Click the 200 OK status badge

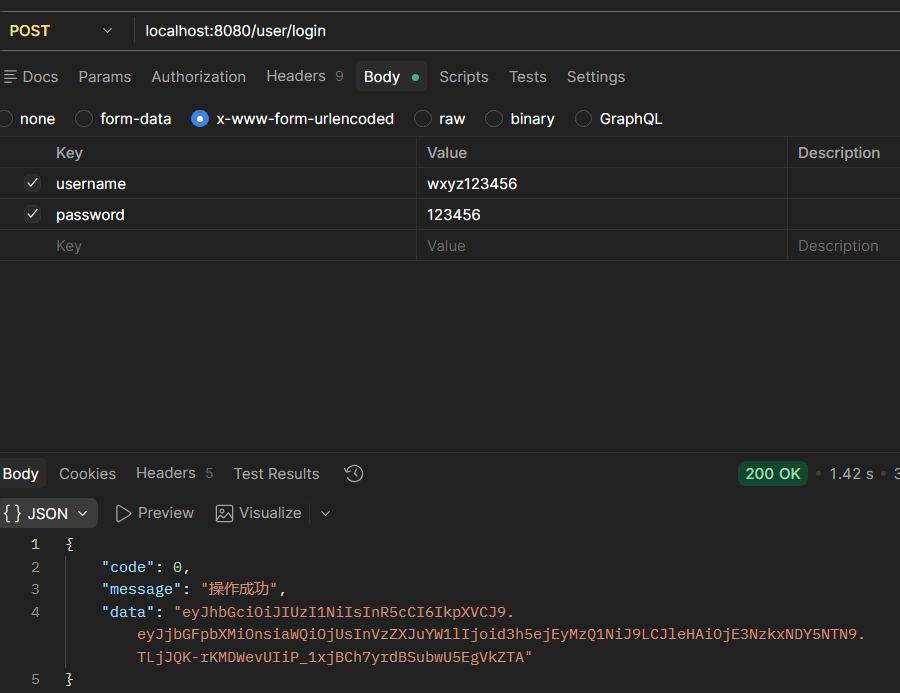coord(773,474)
